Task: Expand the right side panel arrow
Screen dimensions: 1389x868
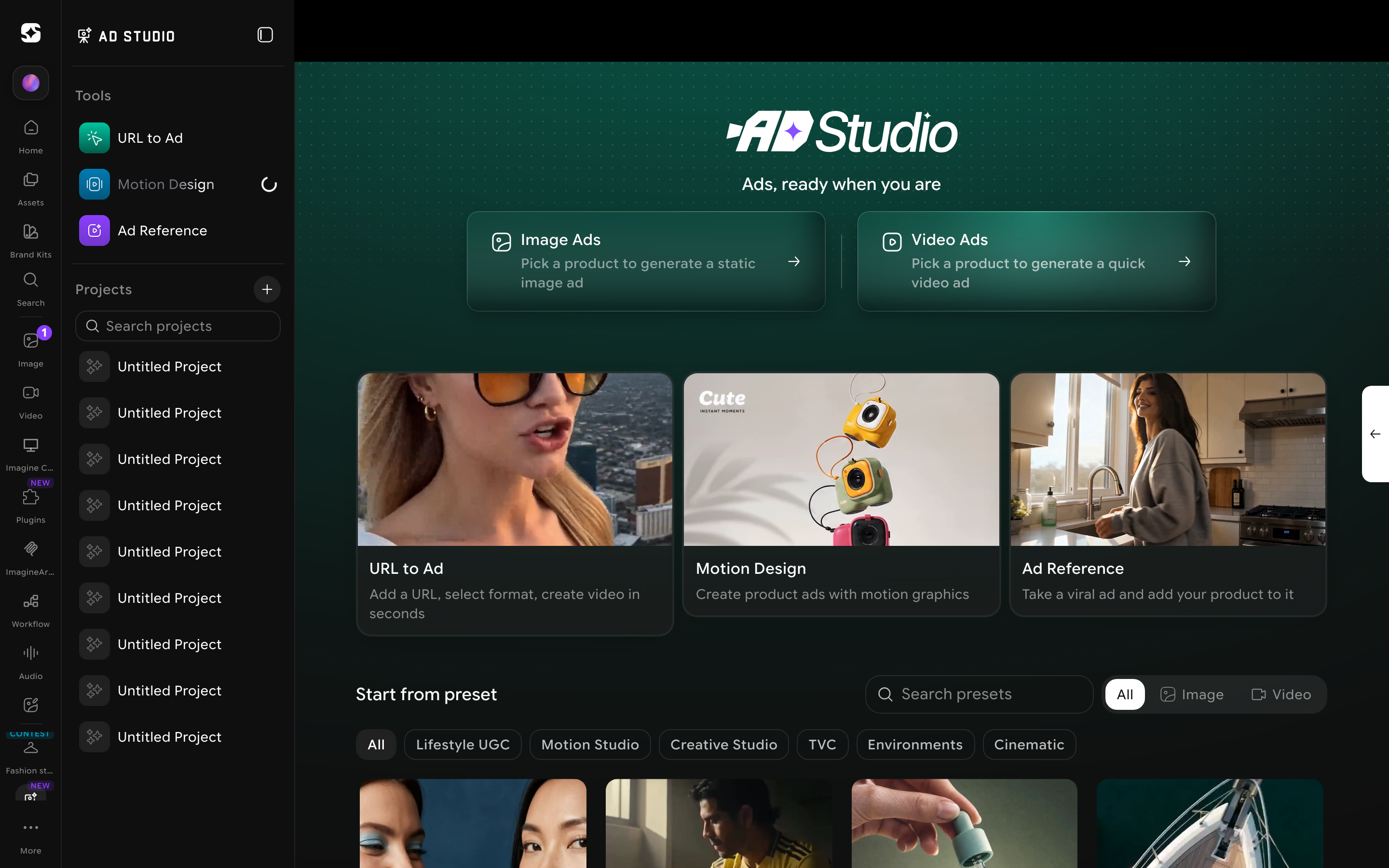Action: [x=1375, y=434]
